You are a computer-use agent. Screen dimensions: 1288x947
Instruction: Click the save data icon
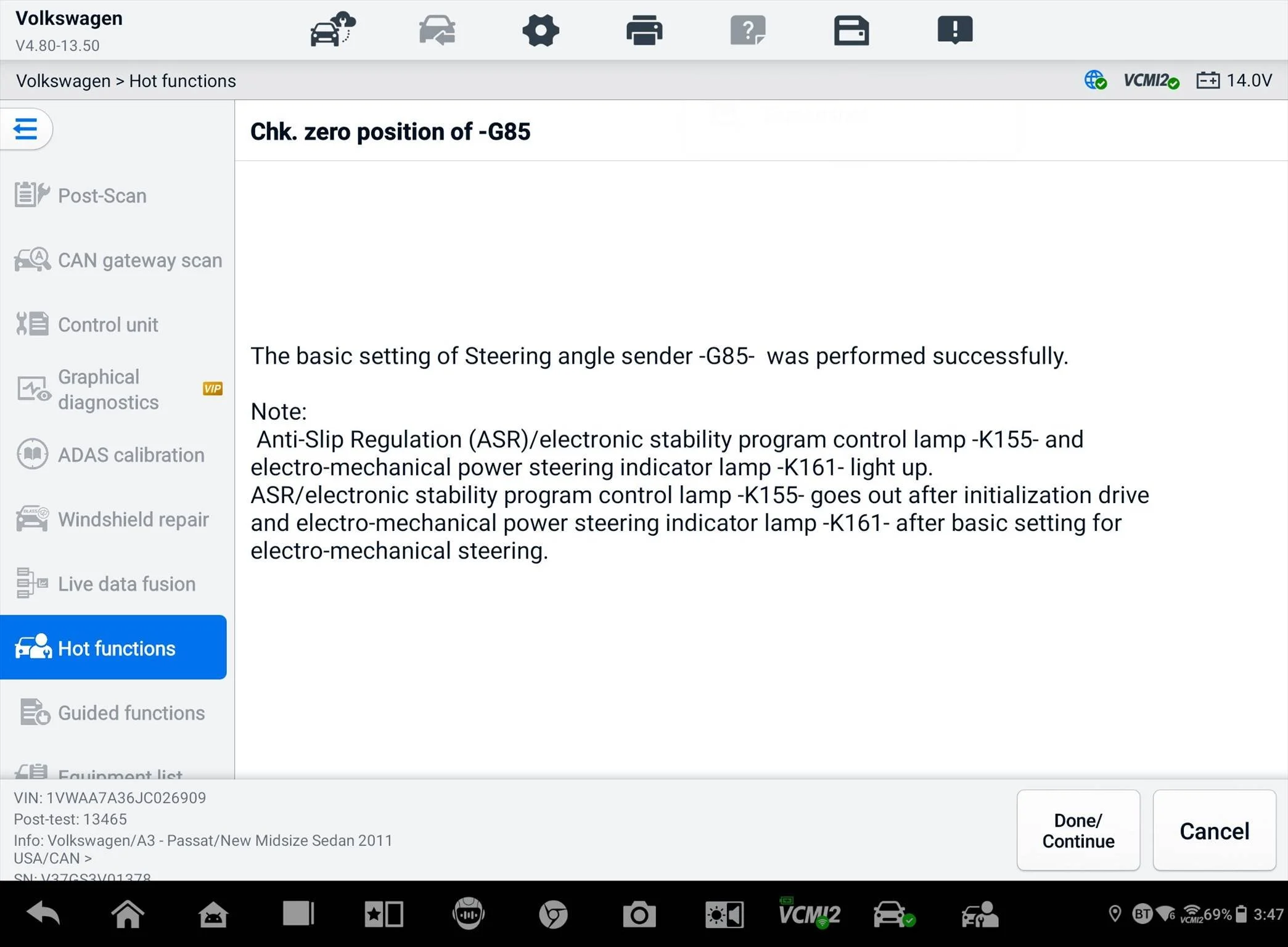pos(851,30)
